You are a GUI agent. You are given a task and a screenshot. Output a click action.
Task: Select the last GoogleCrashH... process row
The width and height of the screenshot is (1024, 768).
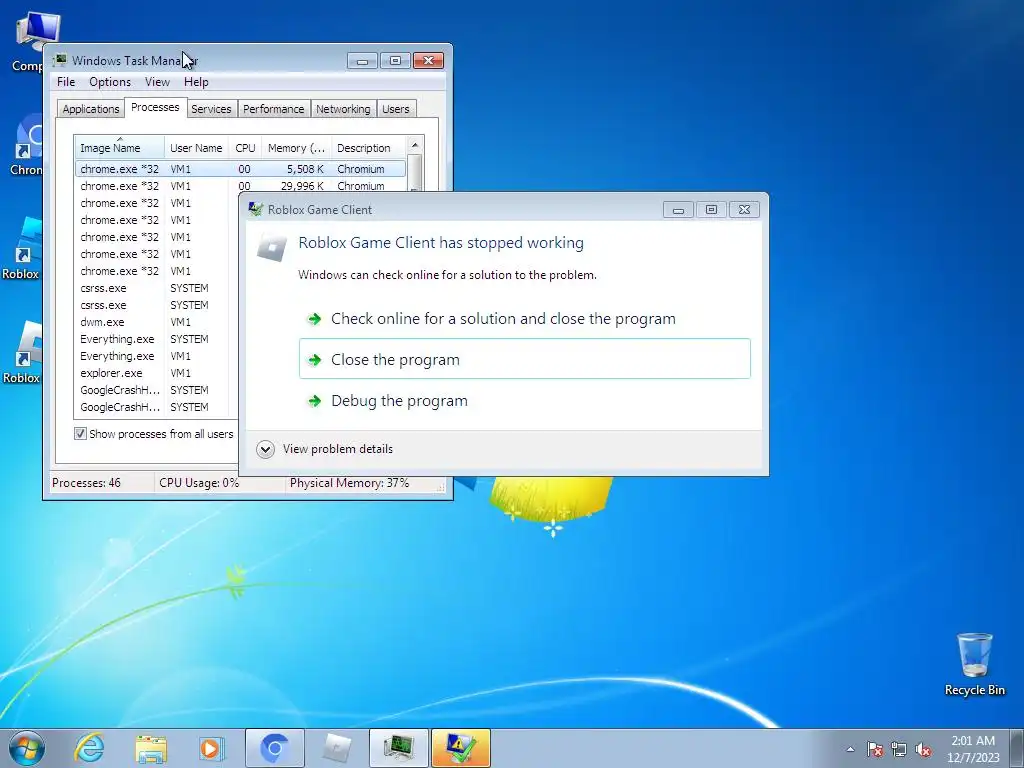pos(155,407)
